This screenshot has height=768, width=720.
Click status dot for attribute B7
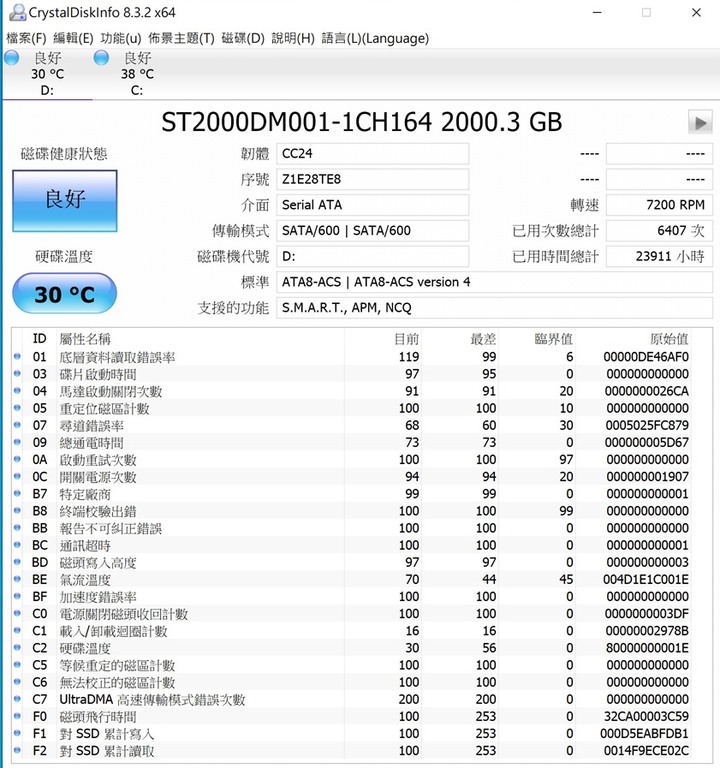click(x=17, y=494)
